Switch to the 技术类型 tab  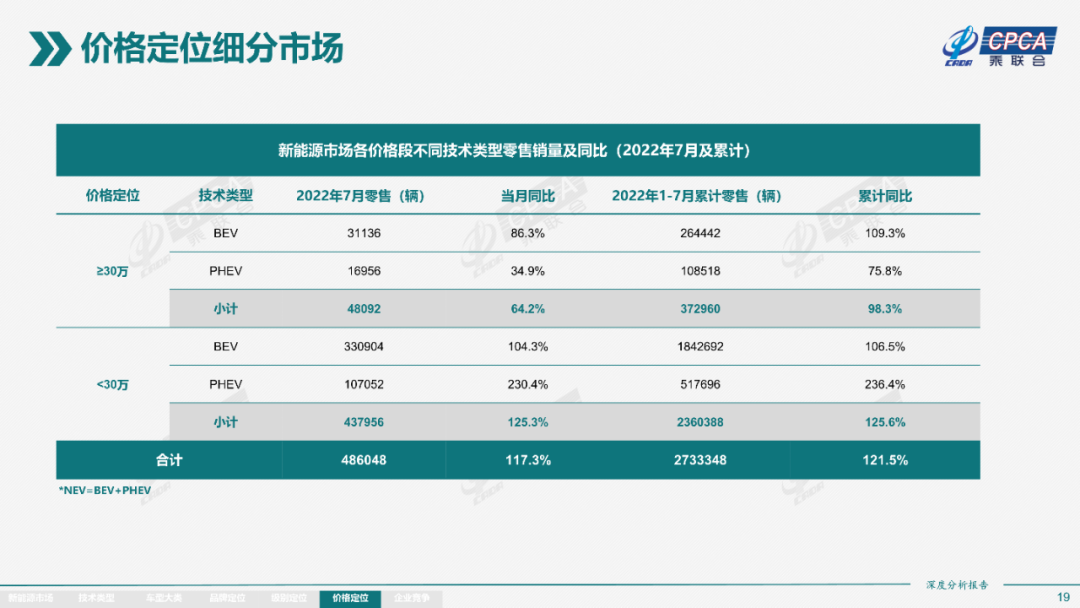97,598
